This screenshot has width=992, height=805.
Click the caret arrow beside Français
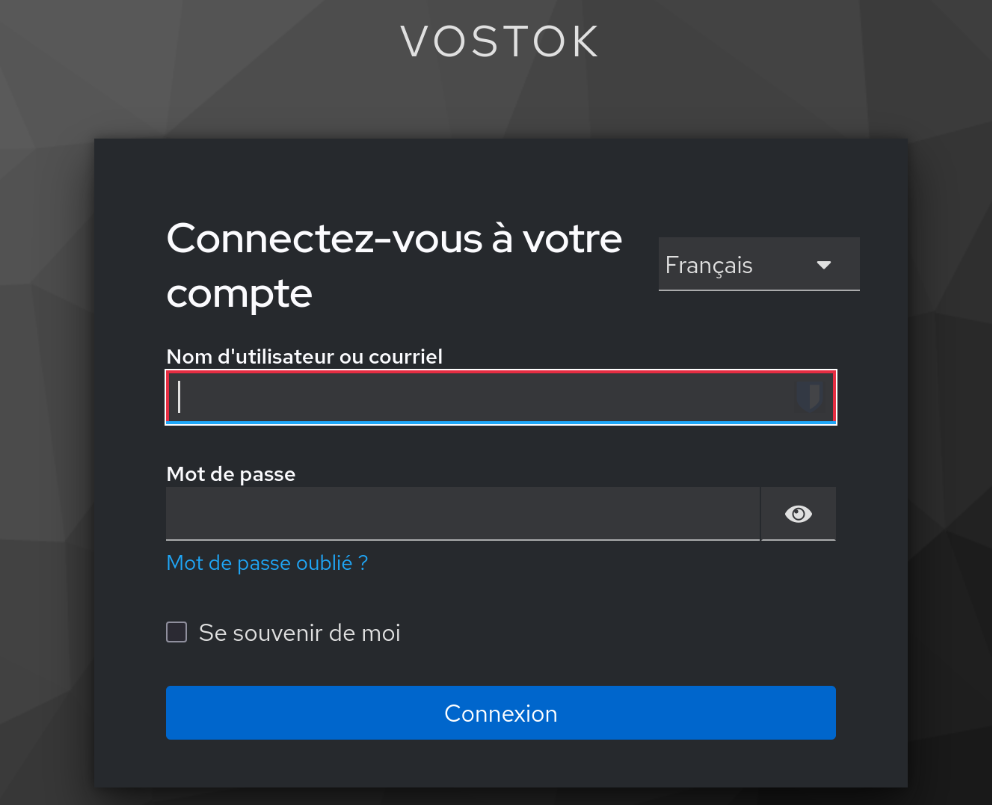pos(824,265)
